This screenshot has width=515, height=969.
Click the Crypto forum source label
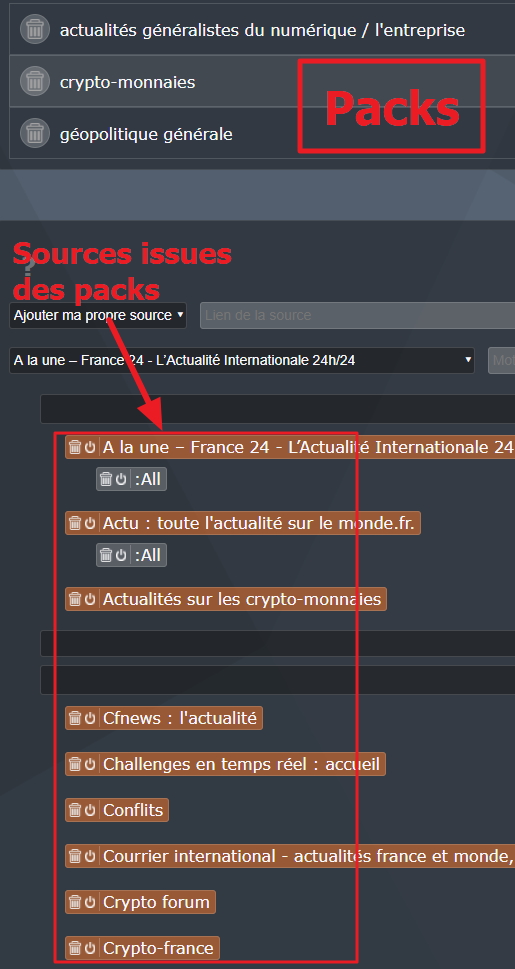pos(156,902)
